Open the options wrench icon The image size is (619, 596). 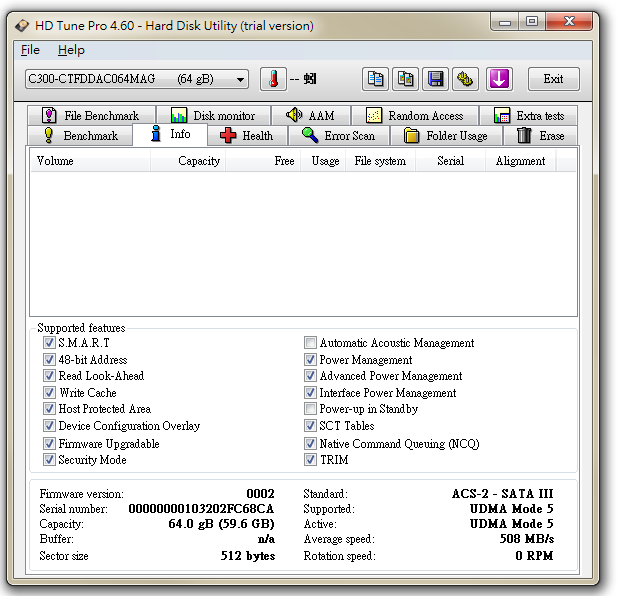[x=465, y=79]
